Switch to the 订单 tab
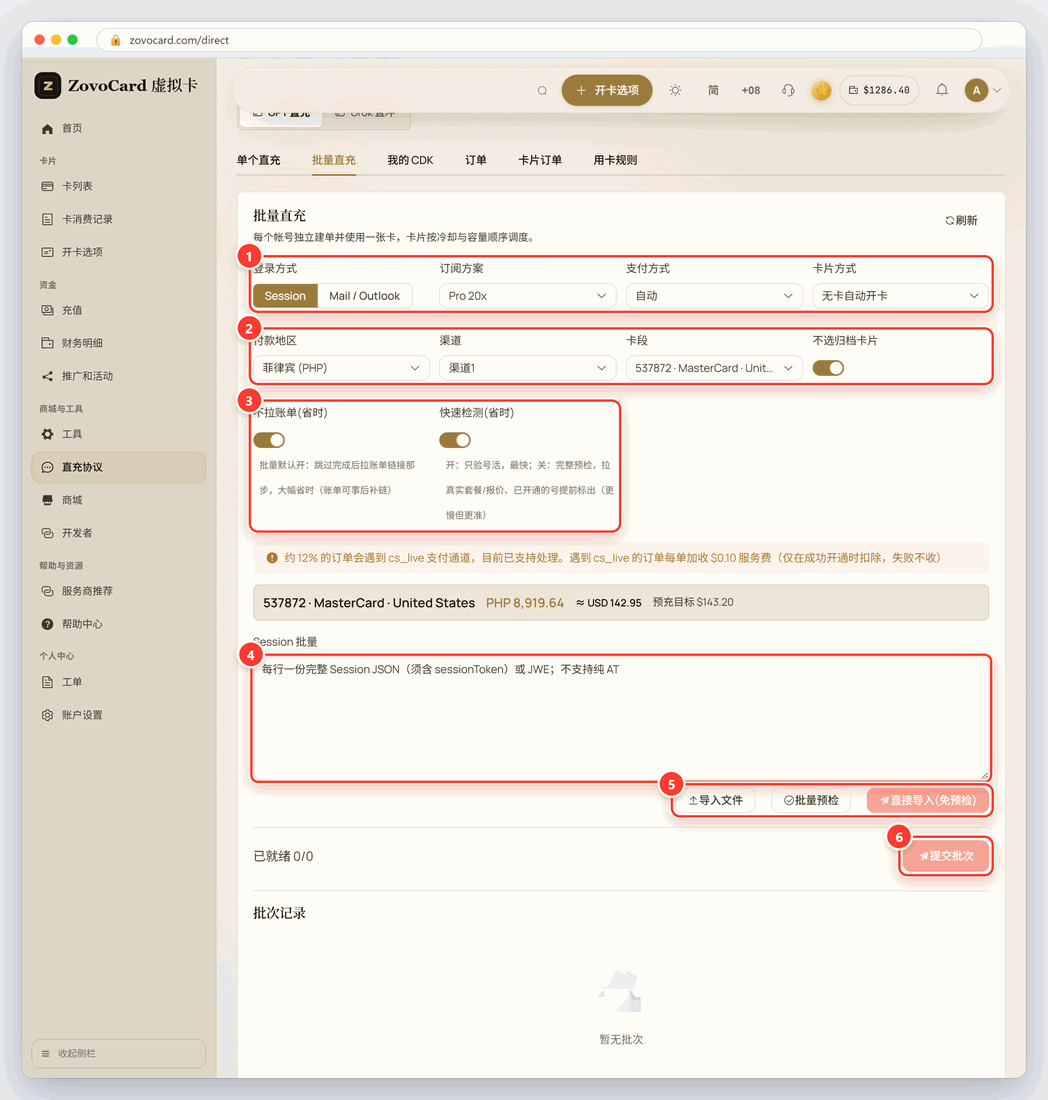Screen dimensions: 1048x1100 (476, 160)
